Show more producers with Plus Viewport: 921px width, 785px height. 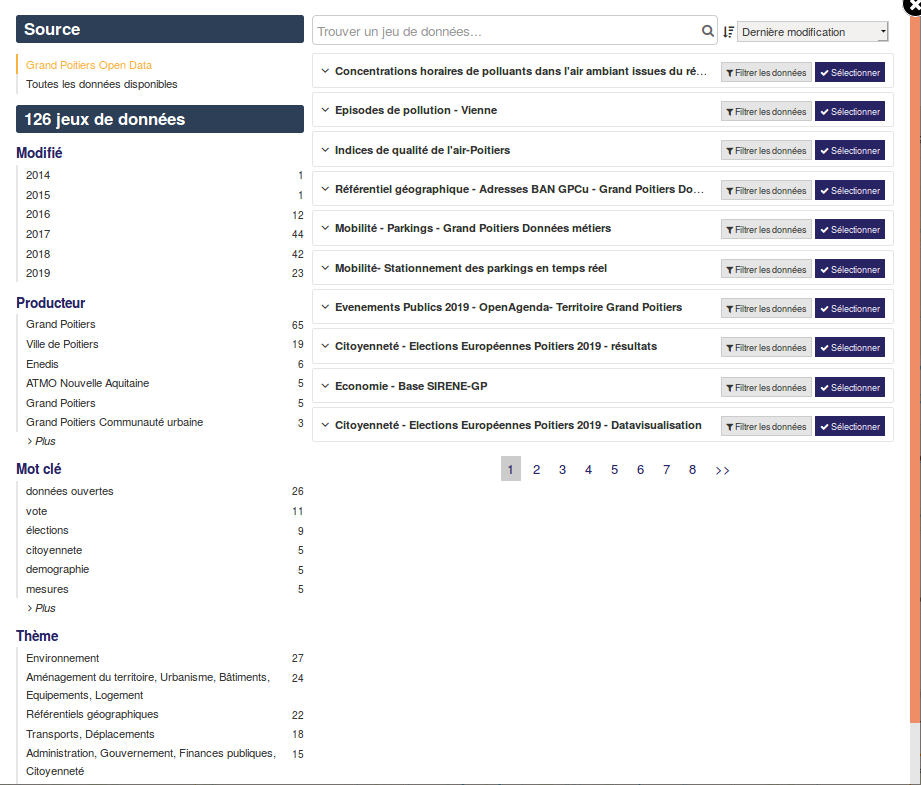(x=41, y=441)
